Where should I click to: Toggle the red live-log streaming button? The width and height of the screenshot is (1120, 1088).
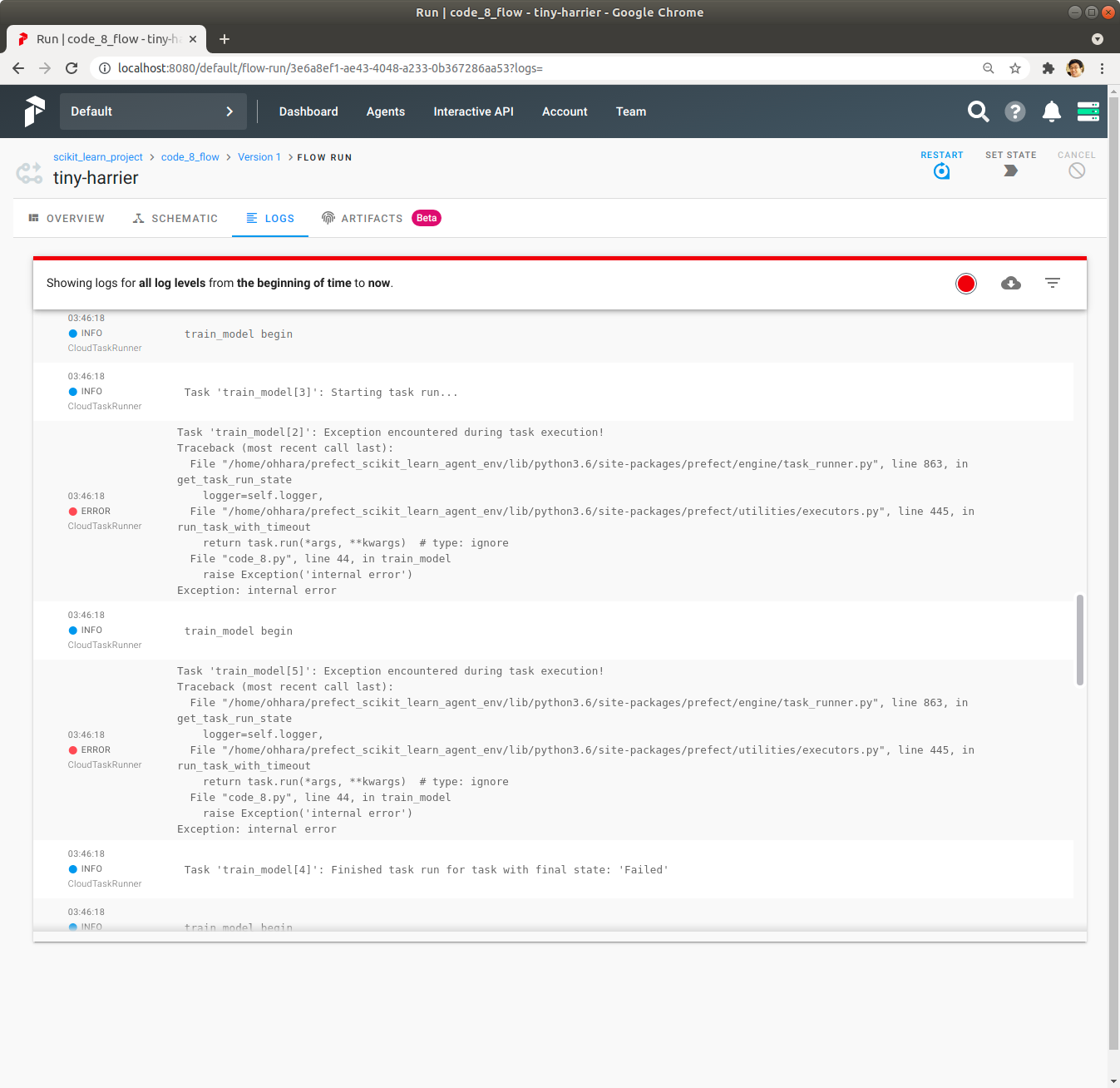pos(966,284)
